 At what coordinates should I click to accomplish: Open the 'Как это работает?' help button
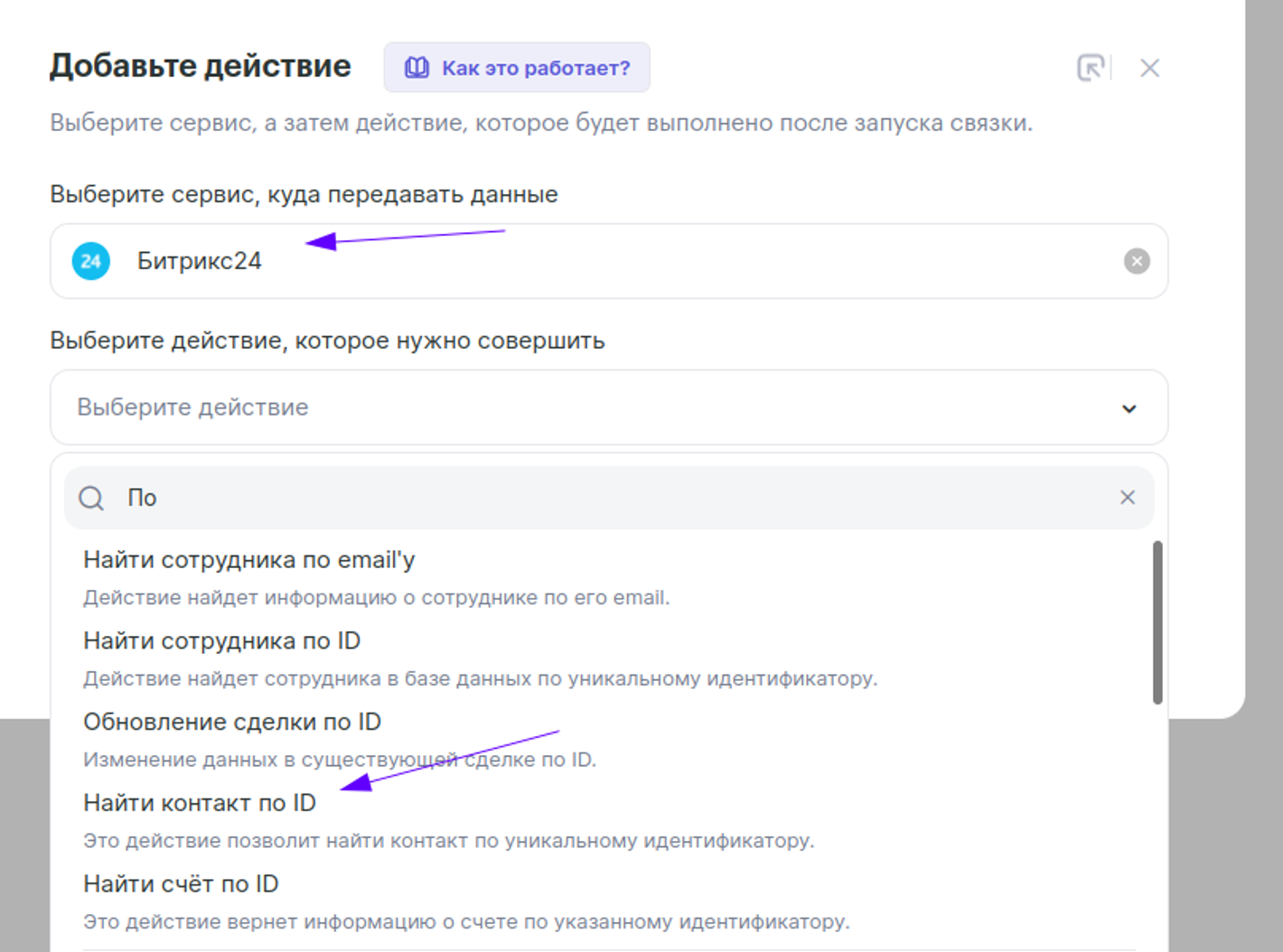point(517,68)
